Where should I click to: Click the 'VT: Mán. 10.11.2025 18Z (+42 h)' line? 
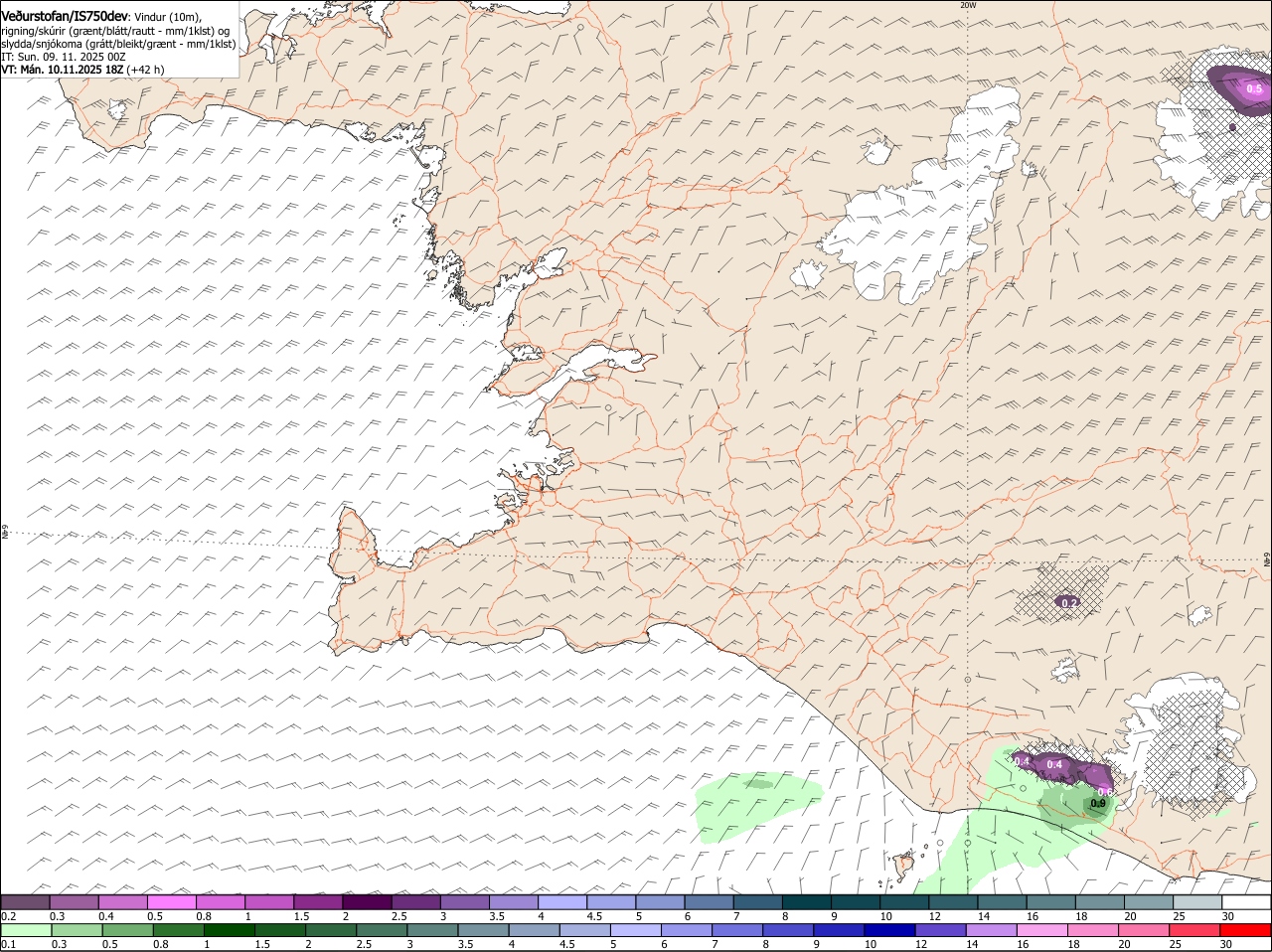pos(82,70)
